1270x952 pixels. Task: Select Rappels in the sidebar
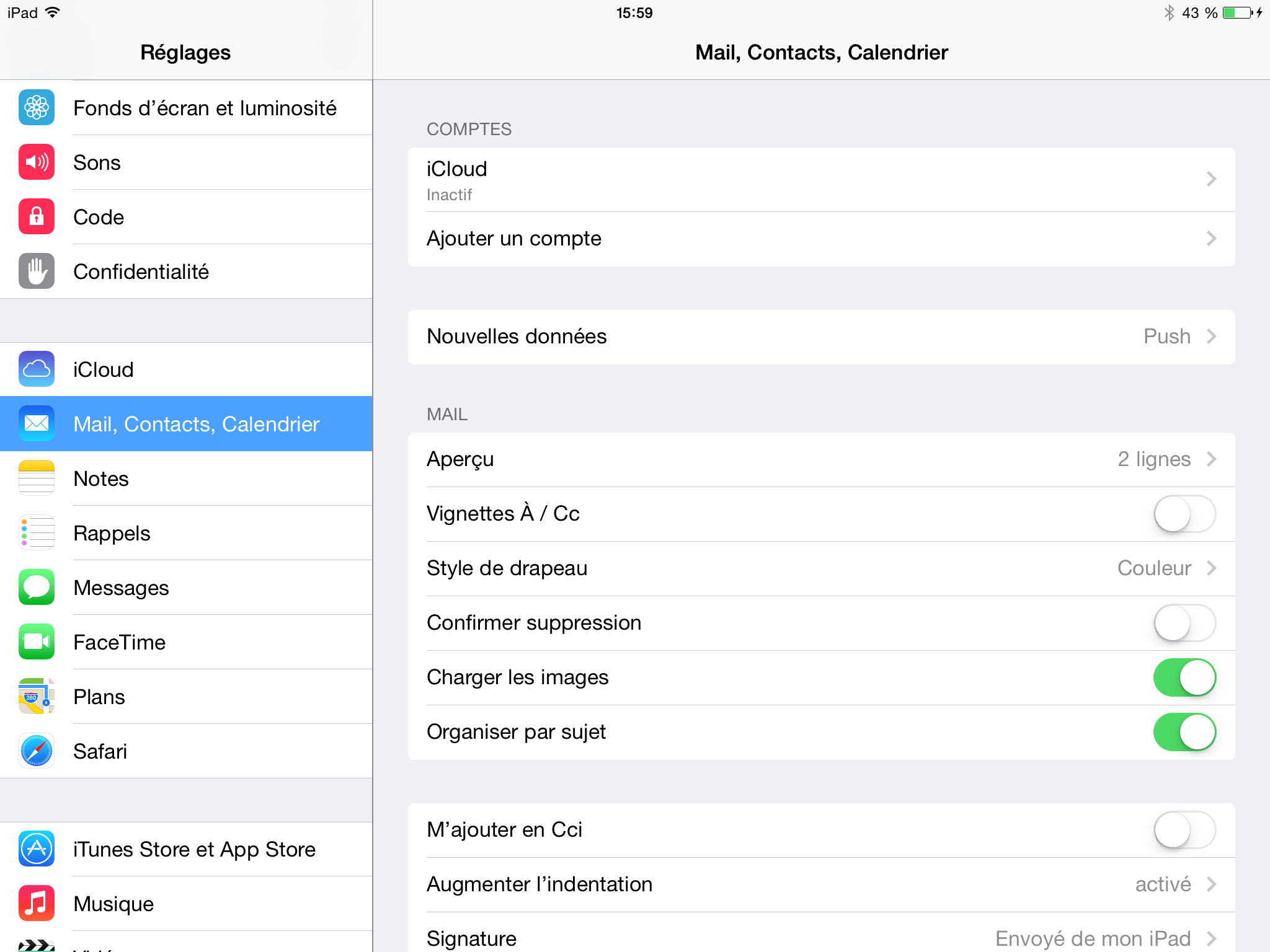[x=186, y=533]
